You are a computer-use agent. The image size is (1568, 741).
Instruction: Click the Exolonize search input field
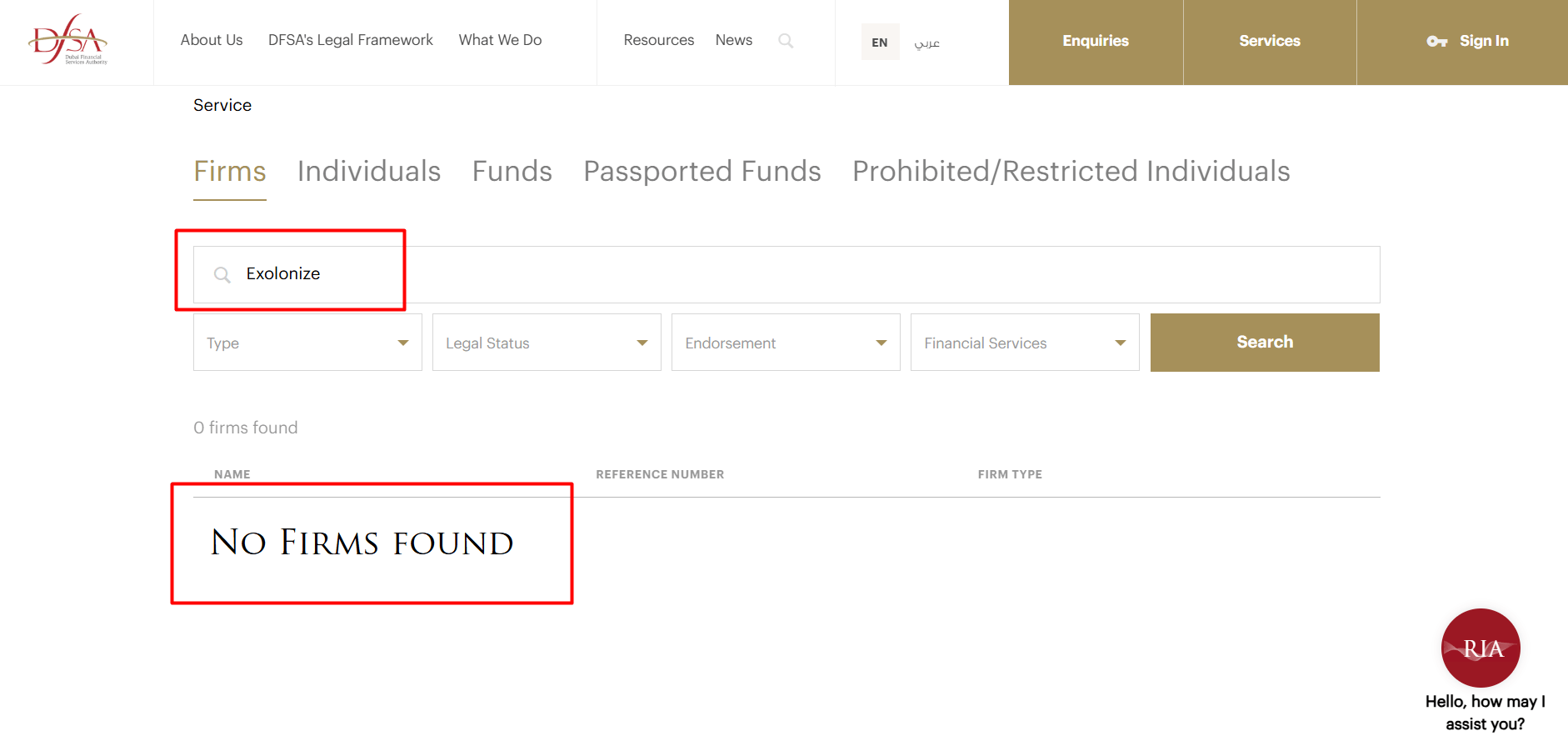click(x=750, y=274)
